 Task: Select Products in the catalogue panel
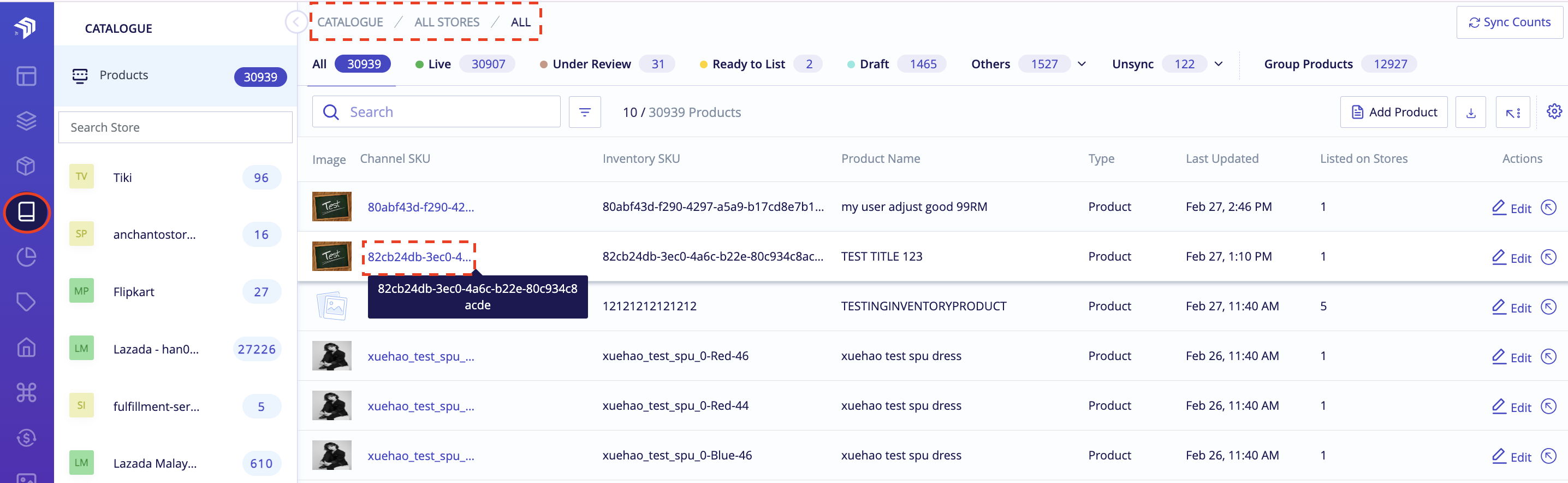click(176, 76)
